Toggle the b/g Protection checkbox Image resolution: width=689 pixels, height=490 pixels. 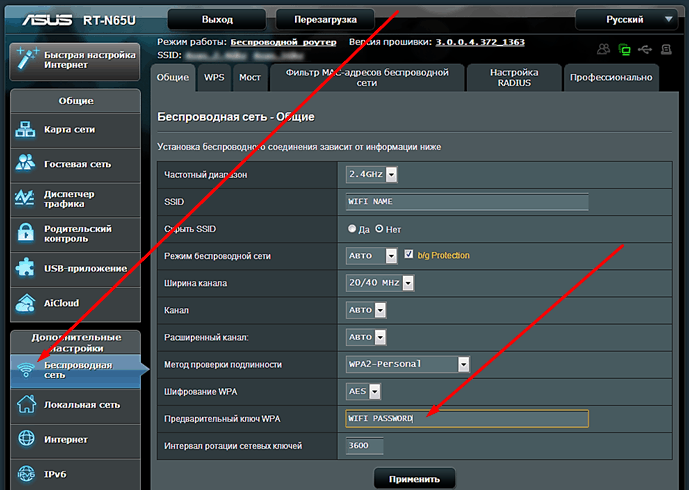[409, 256]
